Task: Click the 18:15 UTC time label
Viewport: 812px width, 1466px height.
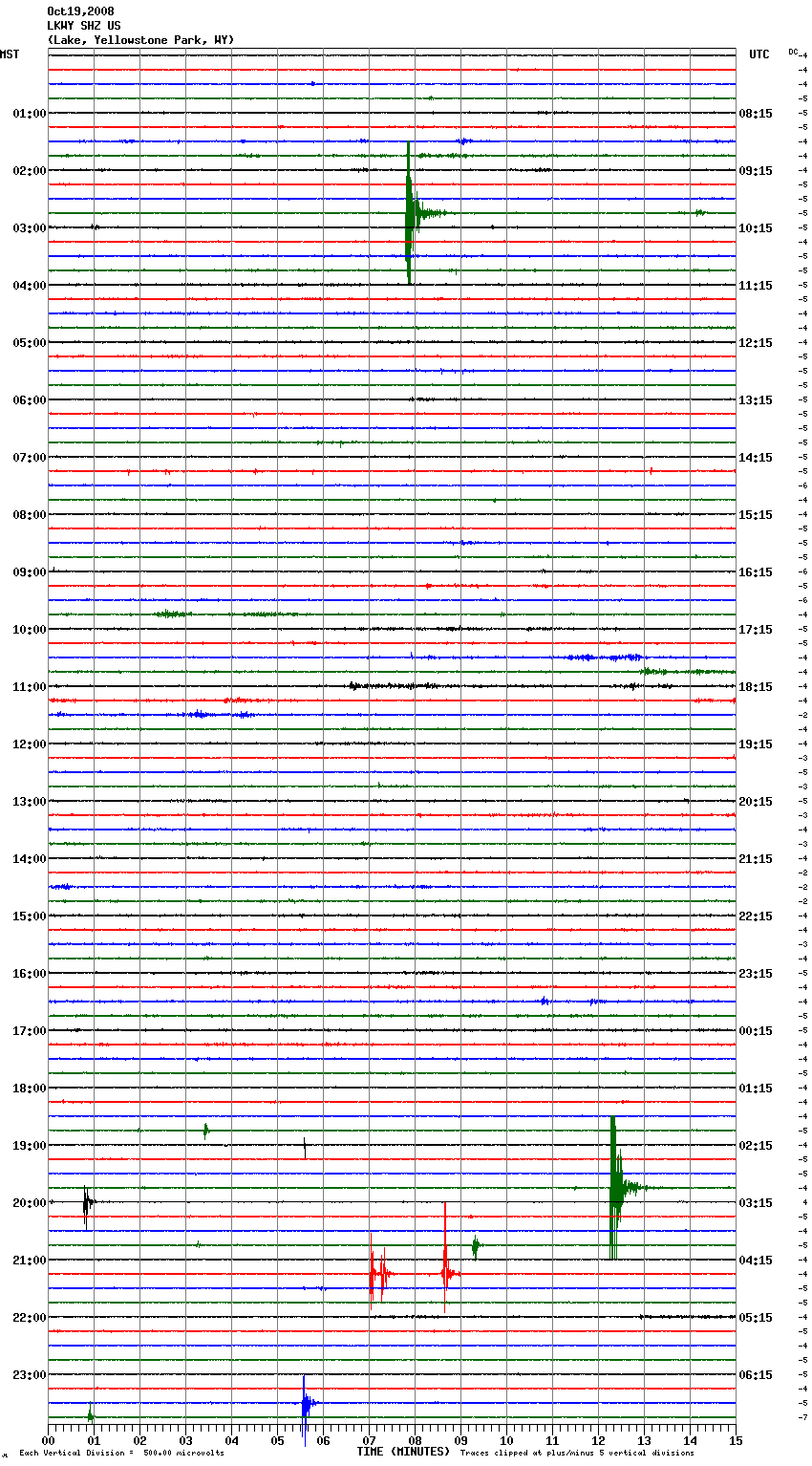Action: tap(756, 687)
